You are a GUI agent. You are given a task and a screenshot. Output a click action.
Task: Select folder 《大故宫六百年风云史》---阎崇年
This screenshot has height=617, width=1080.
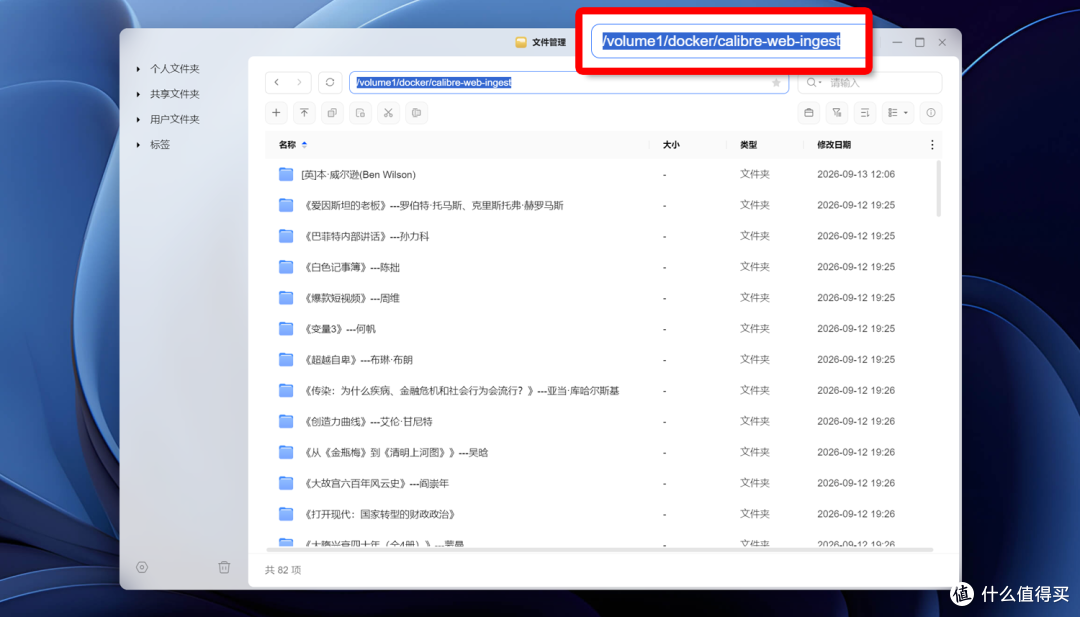(x=375, y=483)
